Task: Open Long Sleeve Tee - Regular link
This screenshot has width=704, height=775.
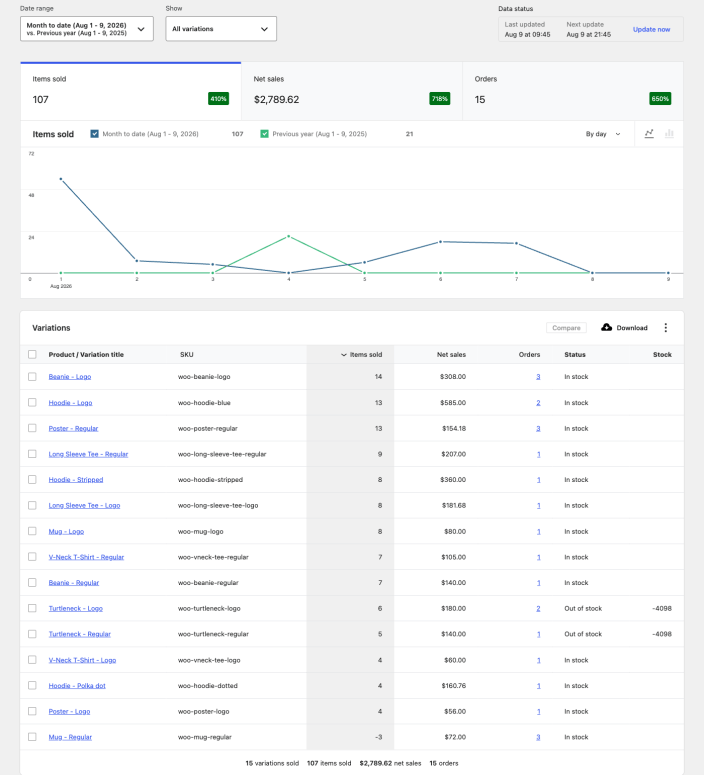Action: coord(88,454)
